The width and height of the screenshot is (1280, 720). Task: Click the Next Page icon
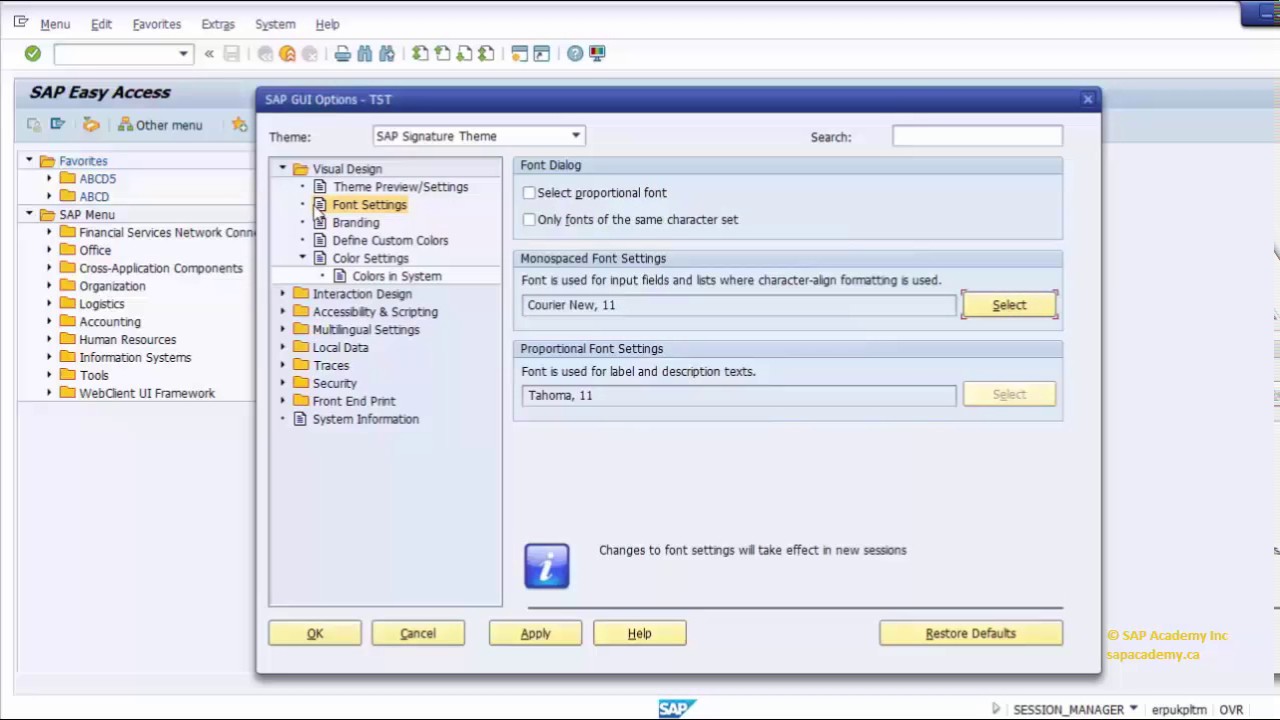(x=464, y=54)
